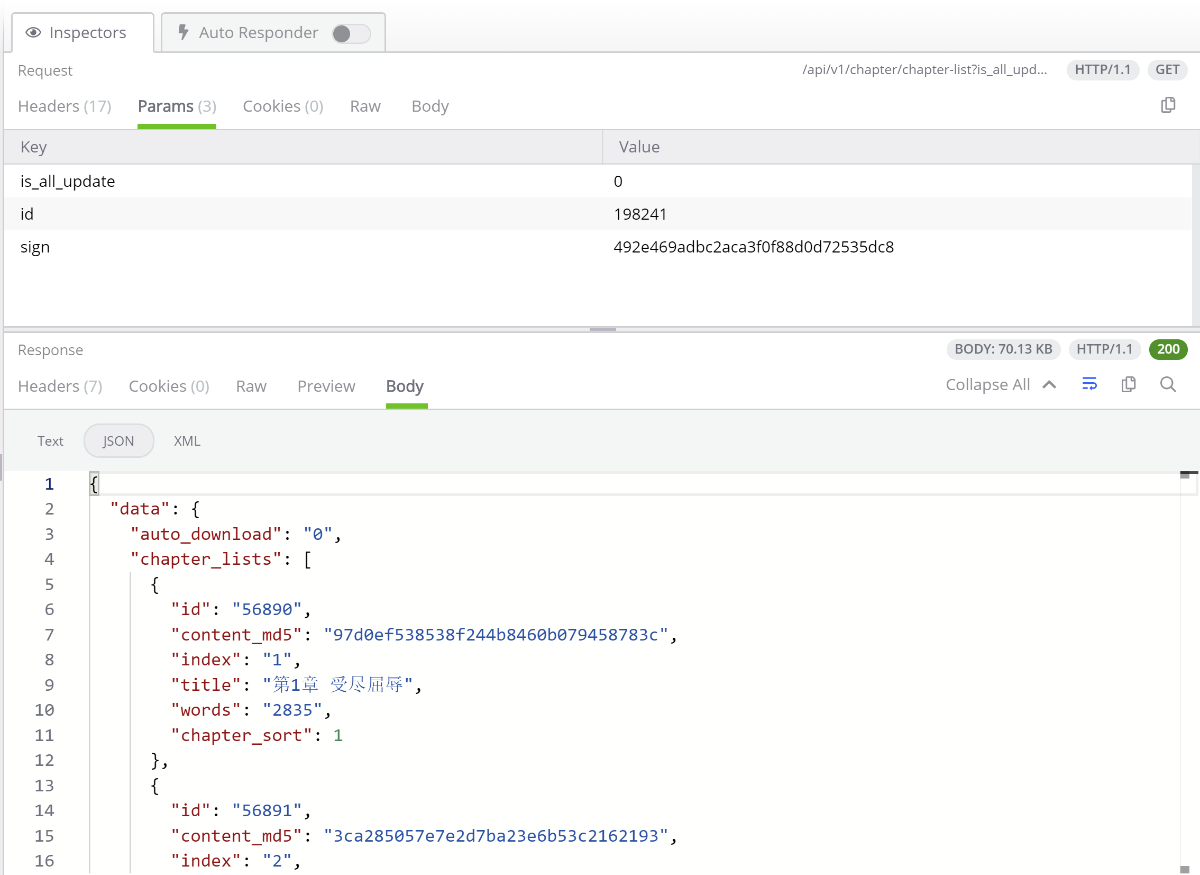This screenshot has height=875, width=1200.
Task: Select the JSON format button
Action: click(x=119, y=441)
